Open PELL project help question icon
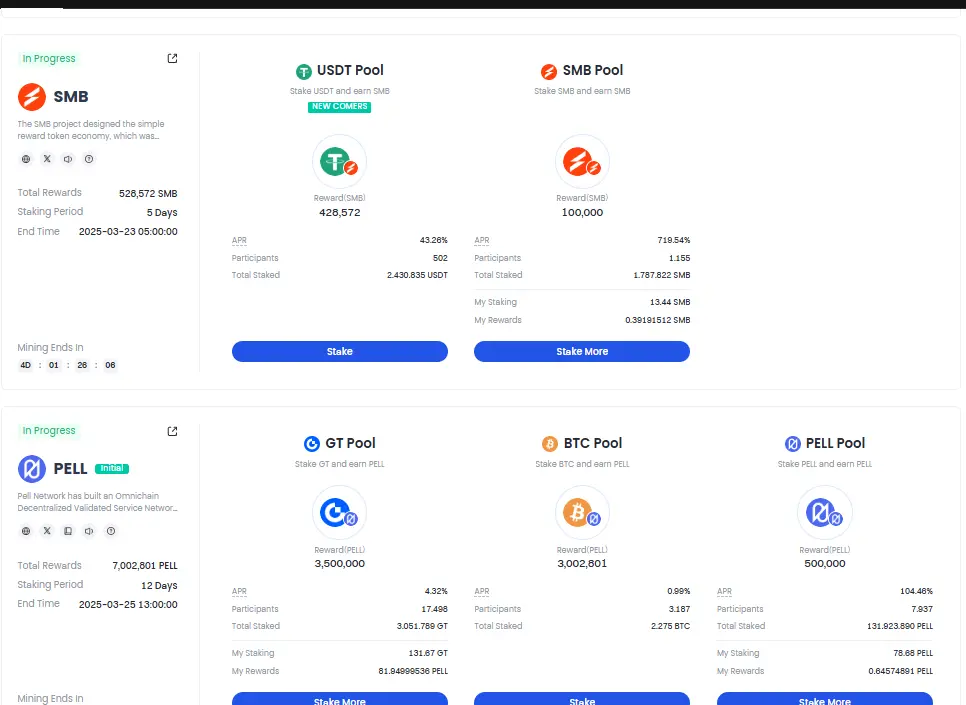The width and height of the screenshot is (966, 705). pos(111,531)
